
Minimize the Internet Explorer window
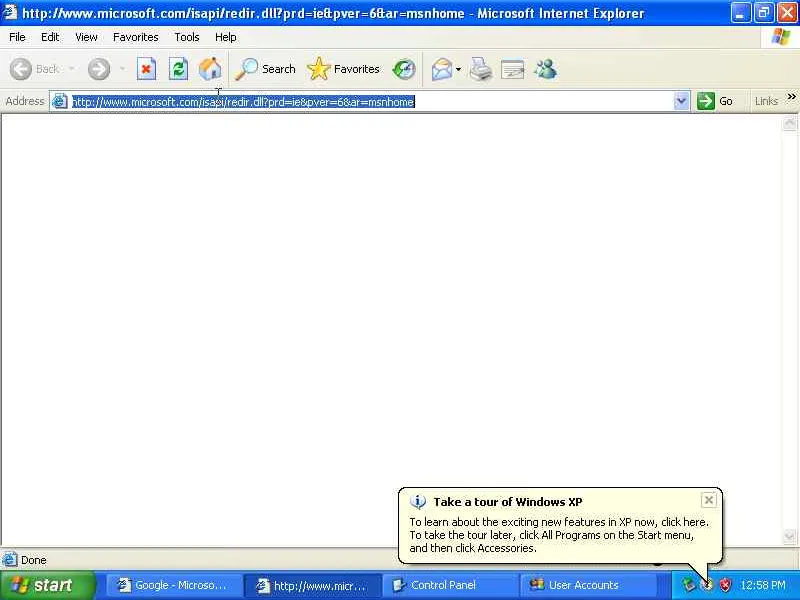740,13
